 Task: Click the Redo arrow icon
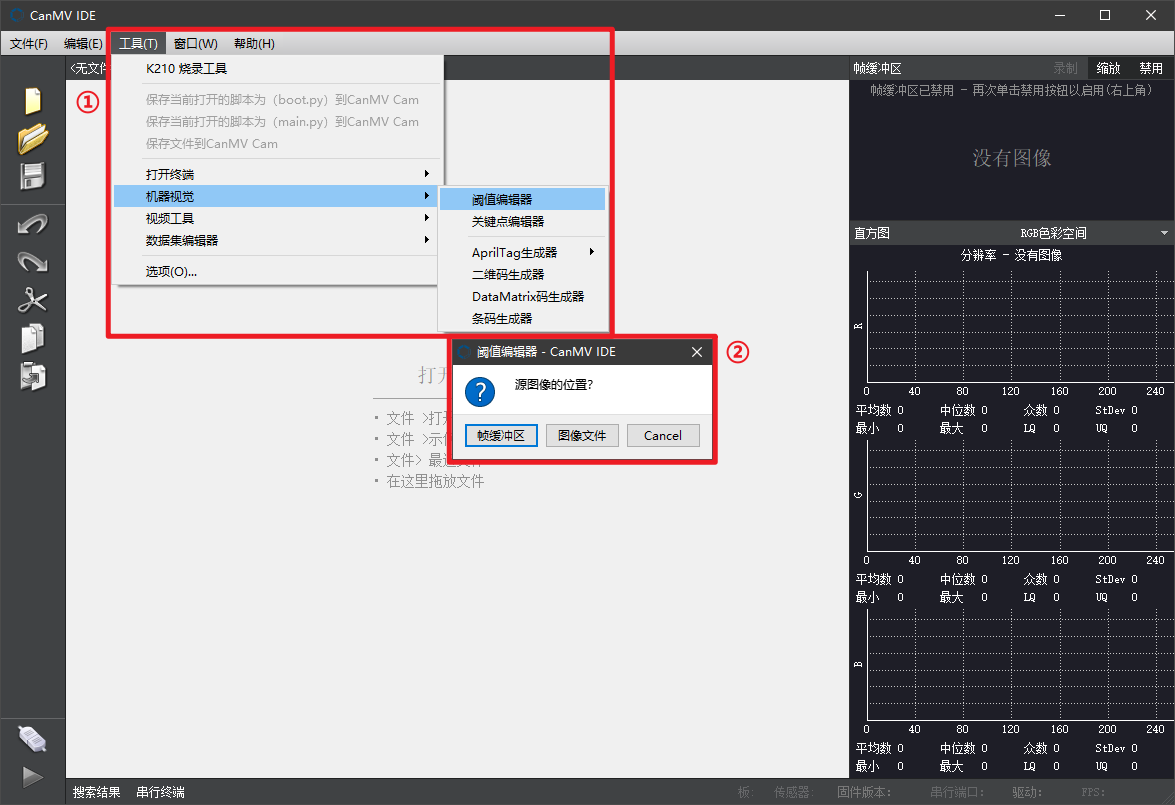(x=32, y=262)
